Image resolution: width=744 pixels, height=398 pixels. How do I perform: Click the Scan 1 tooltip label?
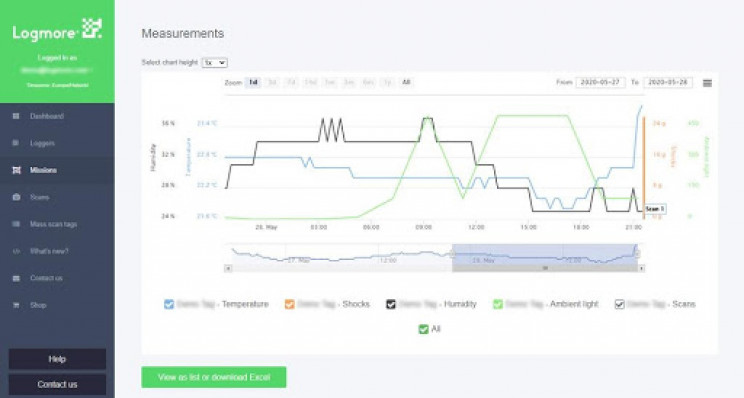click(655, 209)
